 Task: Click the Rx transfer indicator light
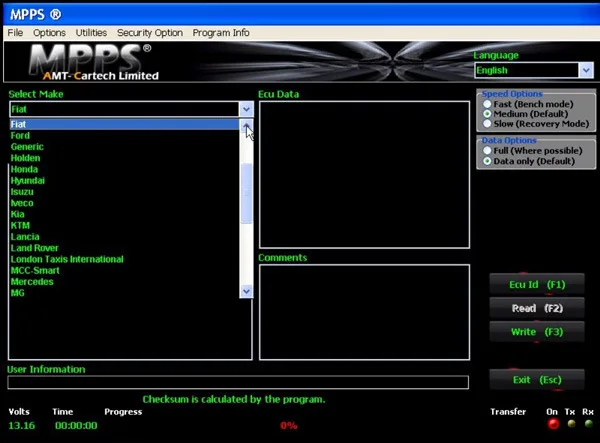(588, 424)
